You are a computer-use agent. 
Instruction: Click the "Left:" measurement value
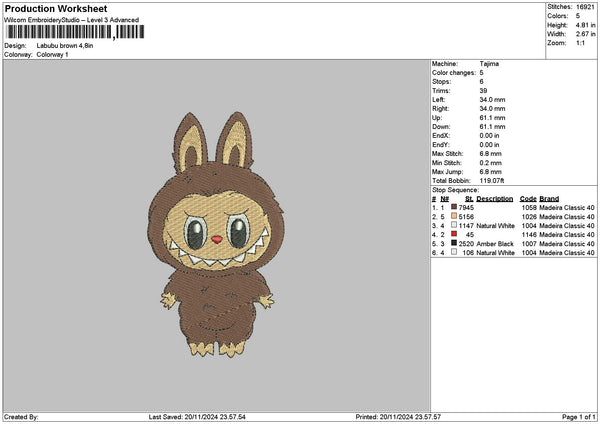pyautogui.click(x=492, y=100)
